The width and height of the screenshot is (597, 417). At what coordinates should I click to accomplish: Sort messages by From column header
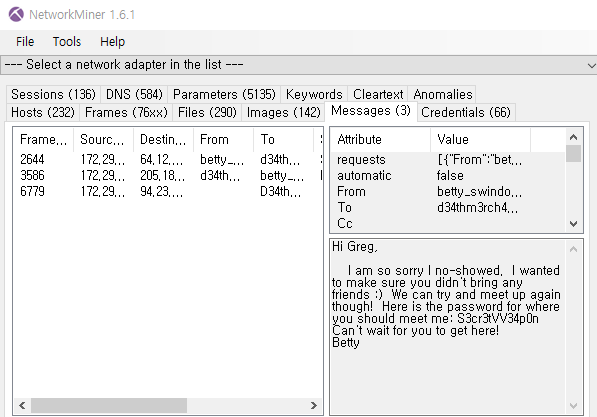pos(223,139)
